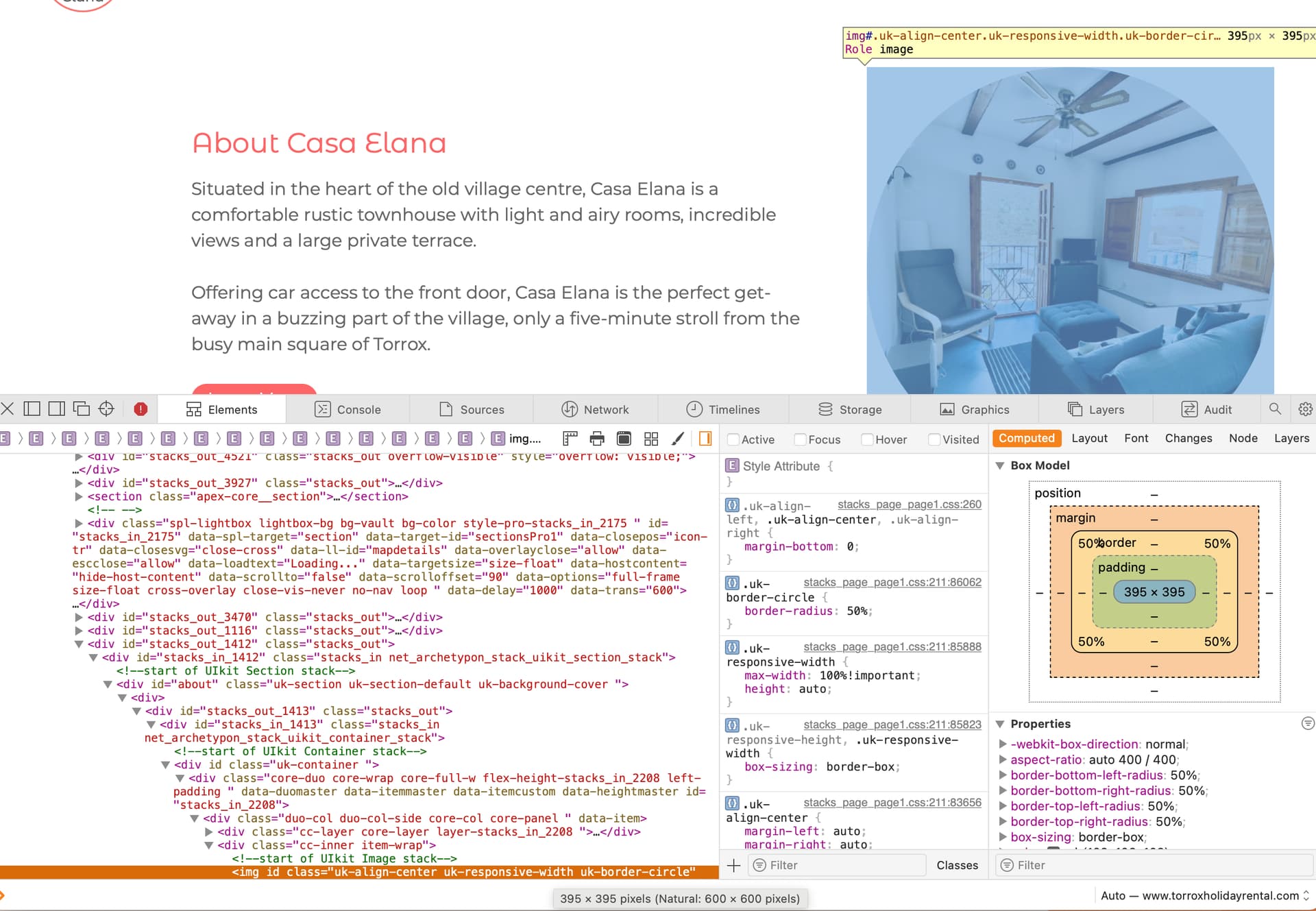This screenshot has width=1316, height=911.
Task: Open the Graphics tab
Action: tap(974, 409)
